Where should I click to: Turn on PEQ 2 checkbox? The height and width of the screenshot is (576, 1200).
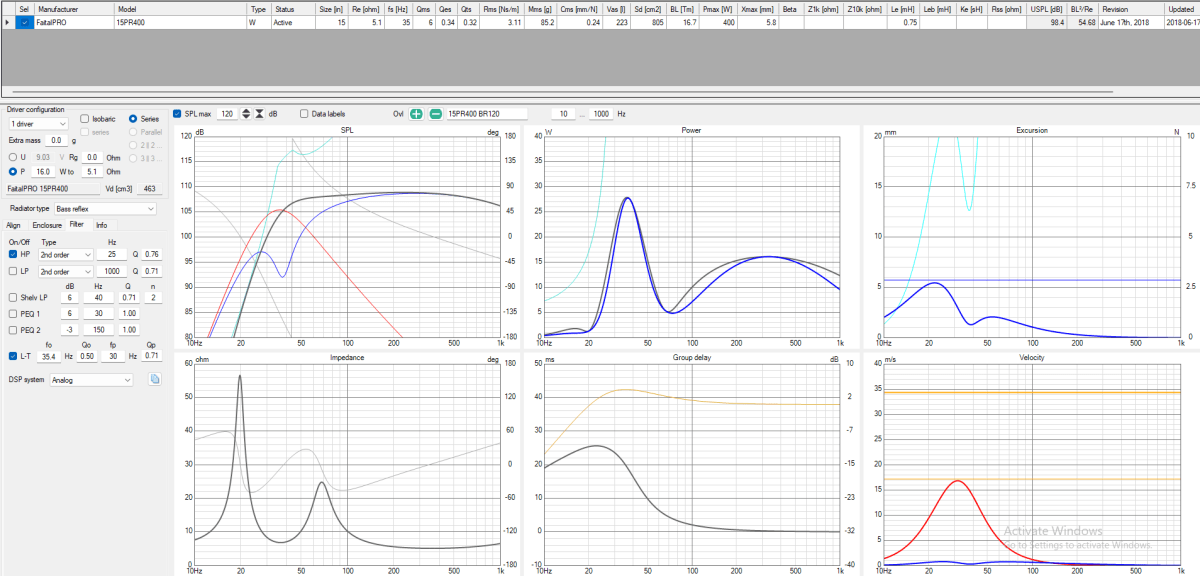coord(12,329)
